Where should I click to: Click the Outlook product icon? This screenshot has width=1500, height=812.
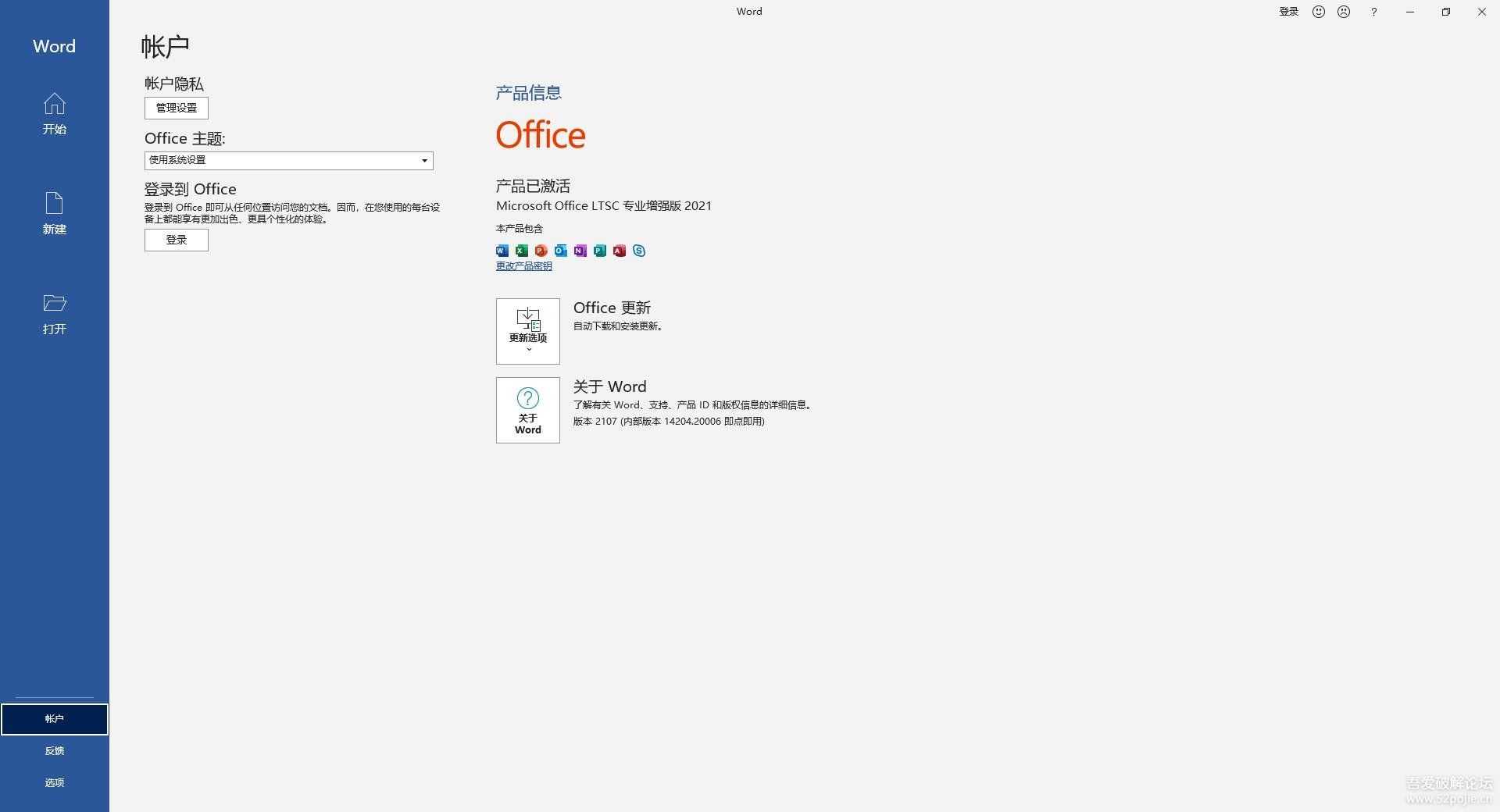click(560, 251)
